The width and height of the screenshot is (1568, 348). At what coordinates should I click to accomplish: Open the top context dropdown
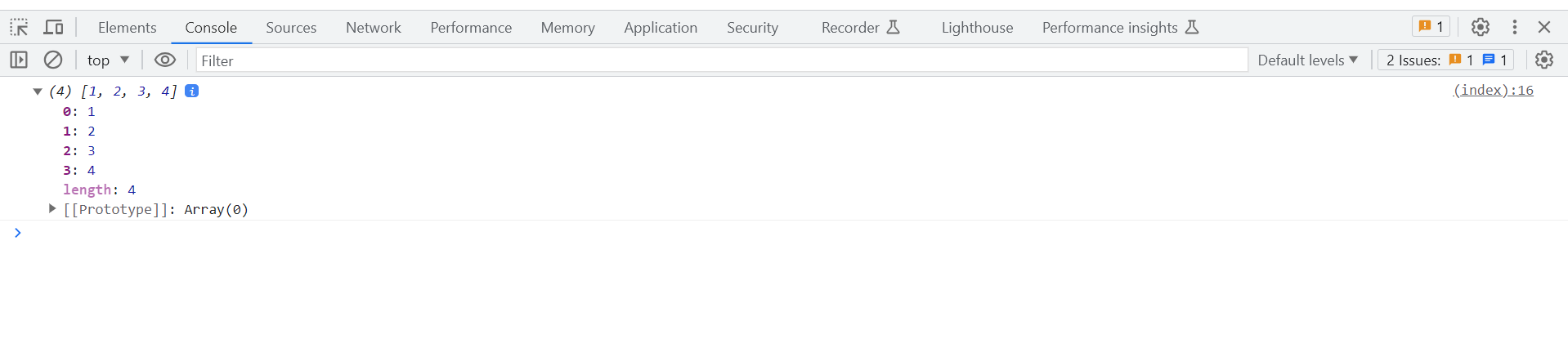(109, 60)
